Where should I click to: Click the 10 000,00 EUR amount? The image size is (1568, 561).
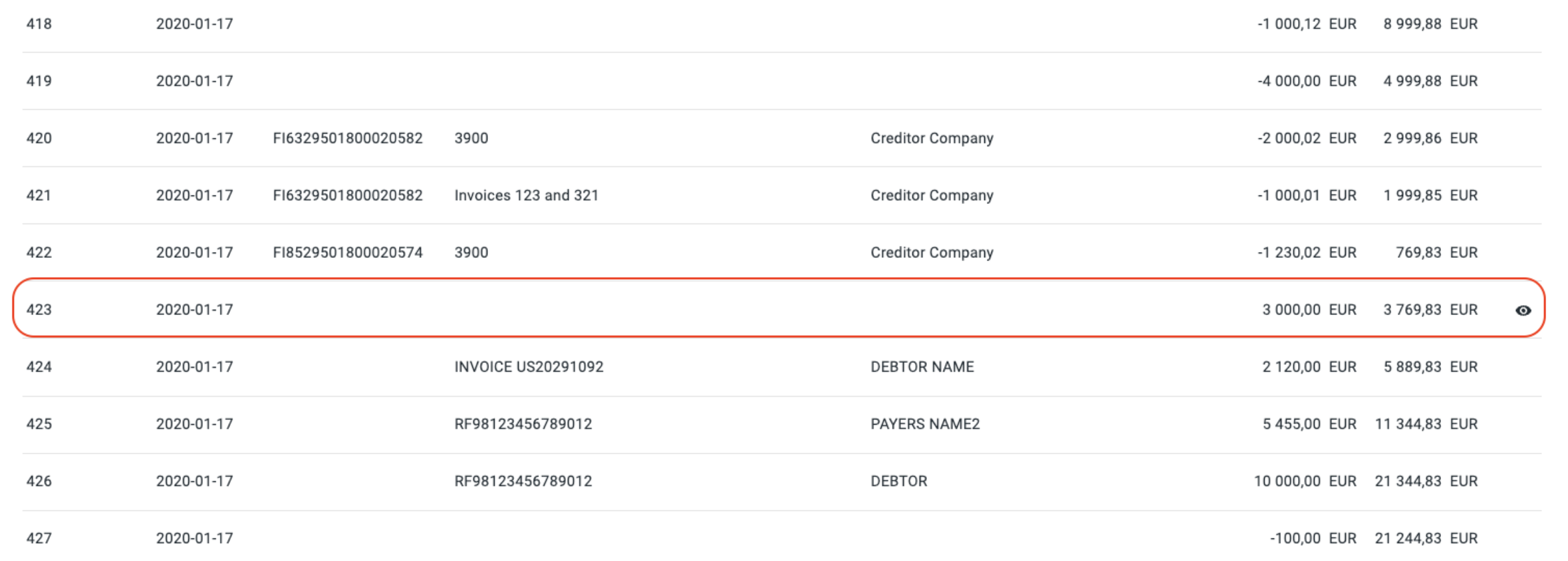pyautogui.click(x=1304, y=481)
